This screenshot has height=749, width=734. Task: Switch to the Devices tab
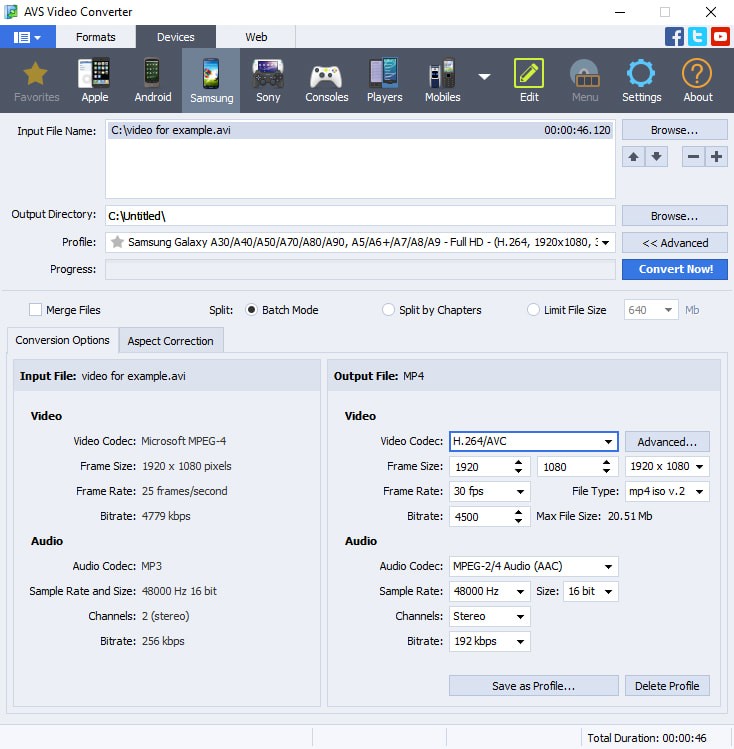[x=176, y=37]
